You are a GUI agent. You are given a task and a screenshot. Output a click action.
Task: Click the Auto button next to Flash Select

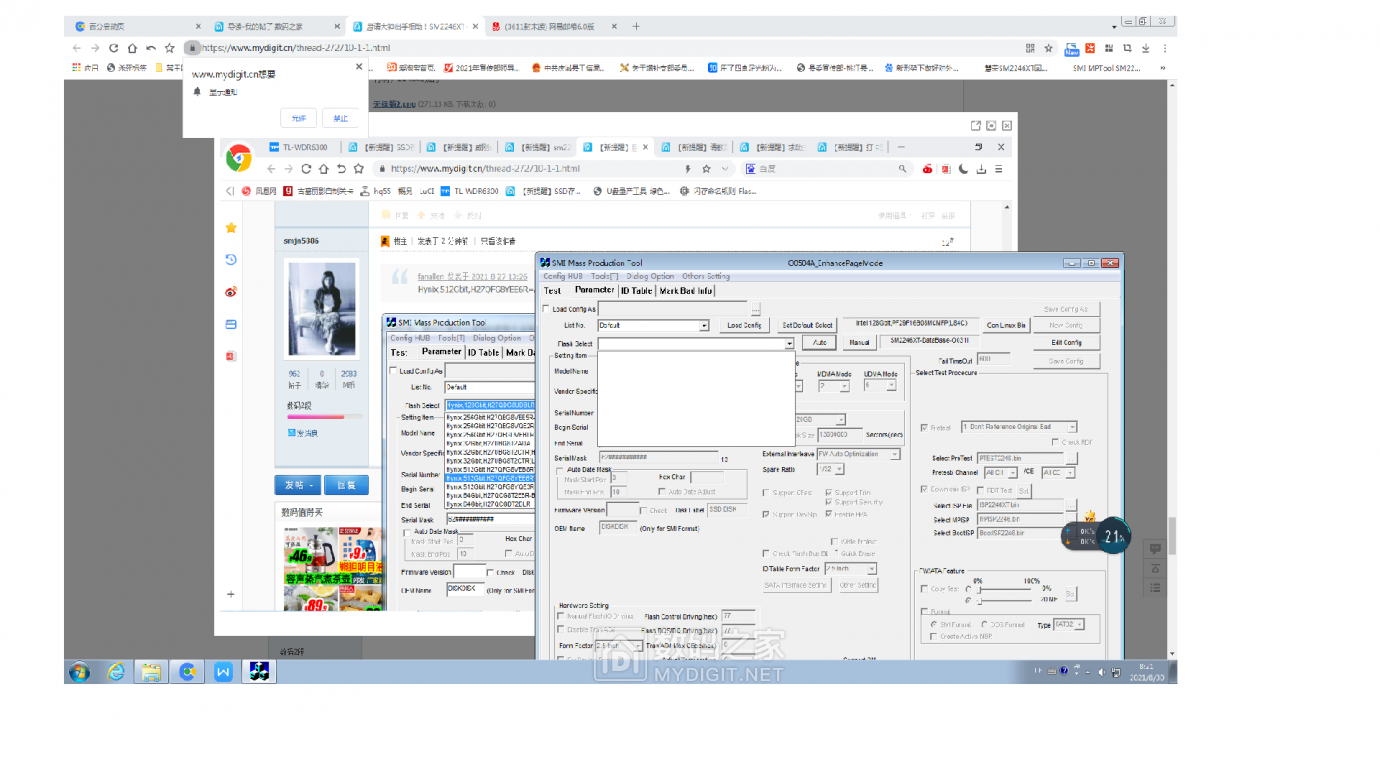[x=820, y=342]
